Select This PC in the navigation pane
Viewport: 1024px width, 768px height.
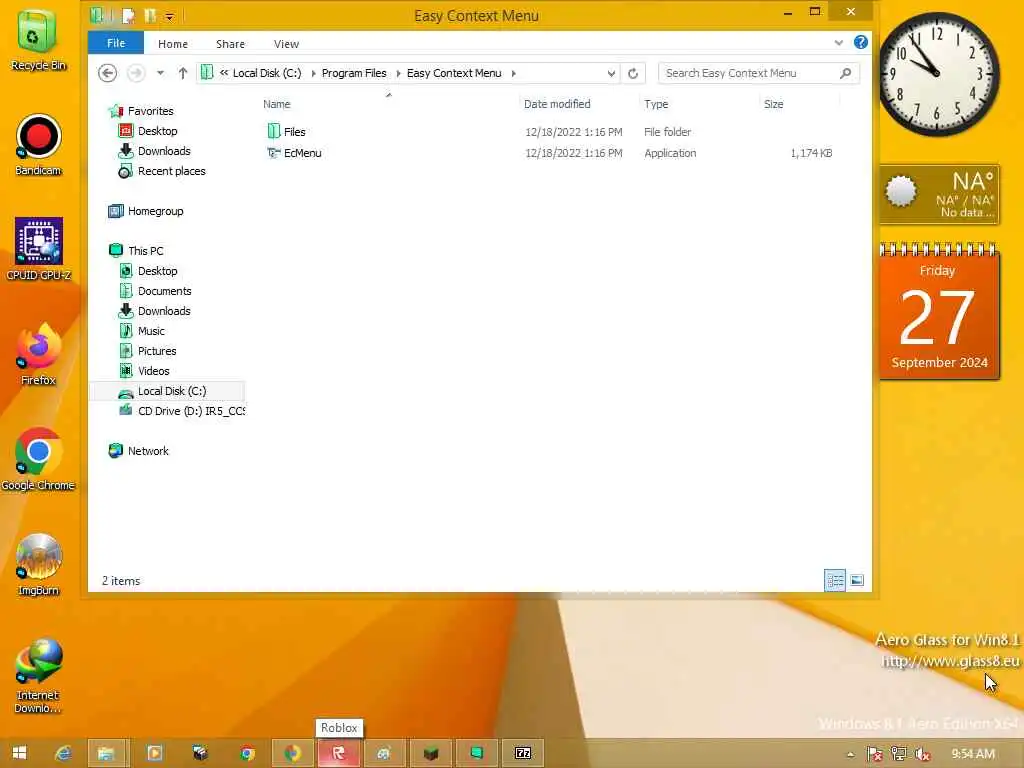[146, 251]
